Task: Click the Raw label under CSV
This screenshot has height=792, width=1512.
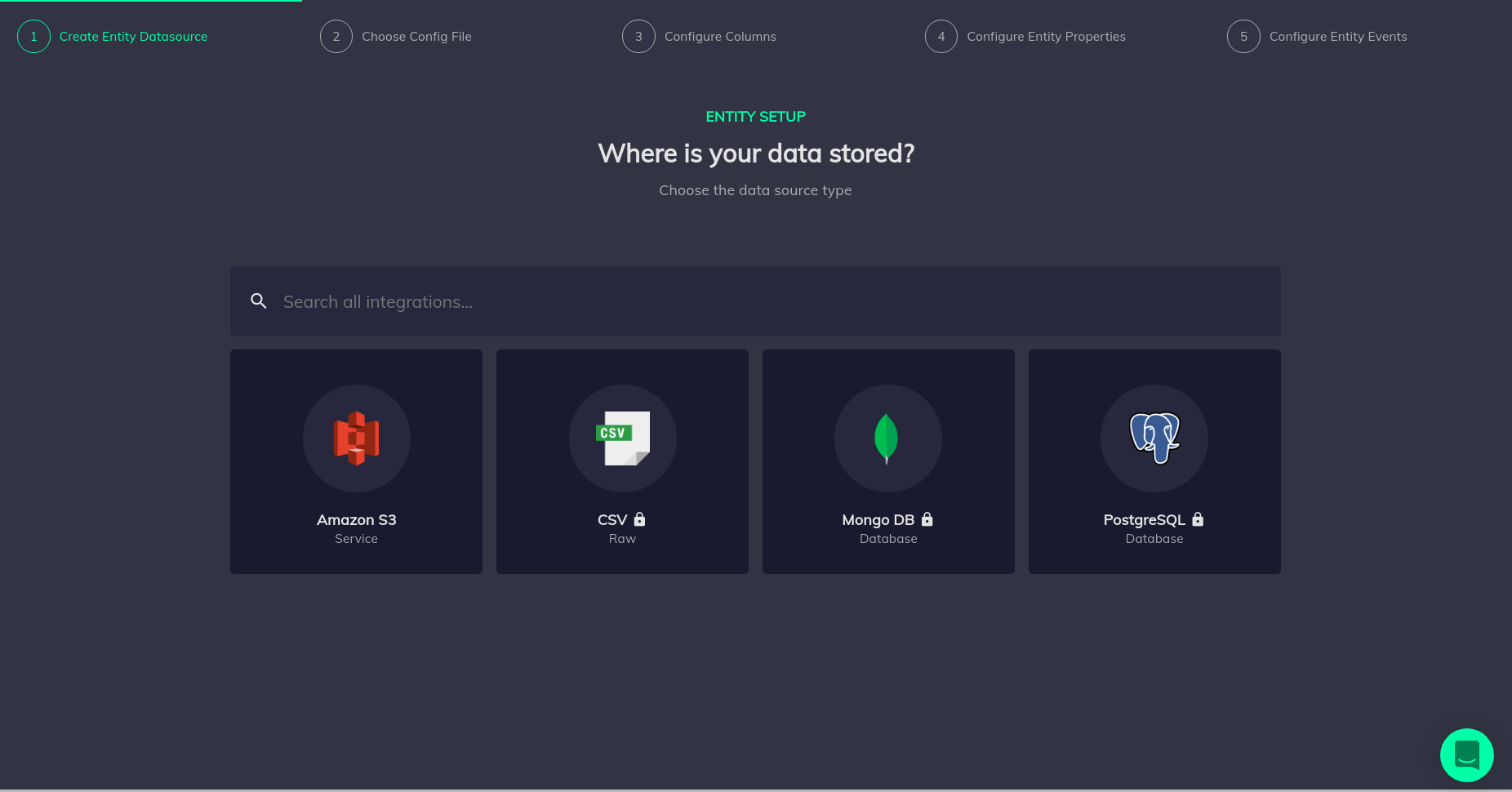Action: pyautogui.click(x=622, y=539)
